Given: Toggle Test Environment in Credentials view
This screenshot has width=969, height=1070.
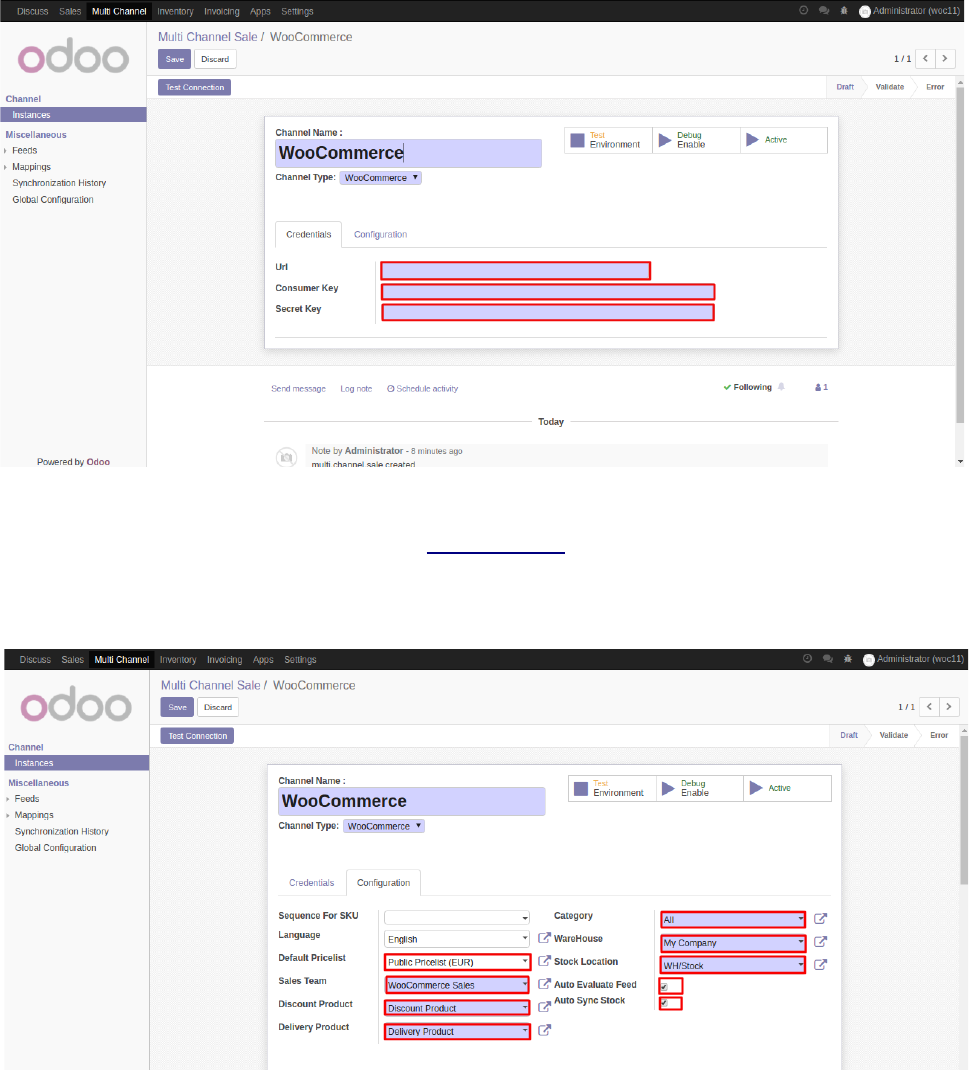Looking at the screenshot, I should pyautogui.click(x=608, y=140).
